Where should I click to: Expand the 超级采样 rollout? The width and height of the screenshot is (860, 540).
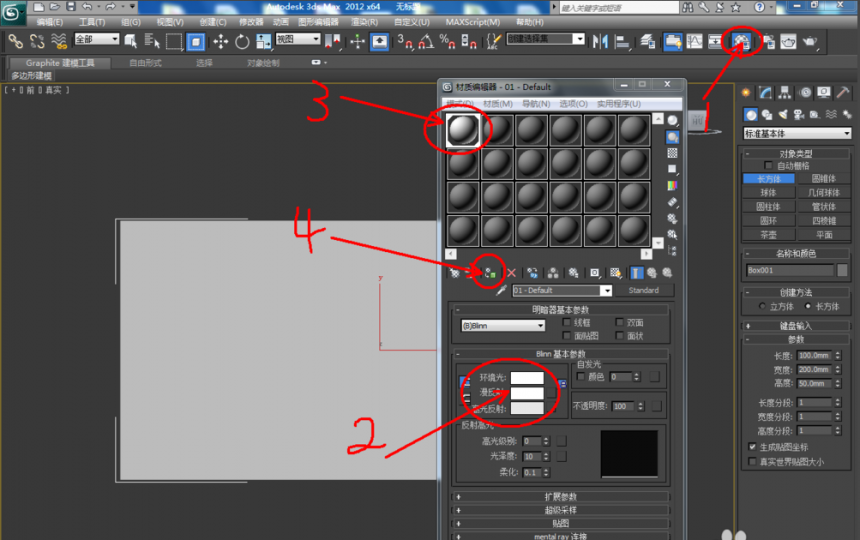click(561, 510)
